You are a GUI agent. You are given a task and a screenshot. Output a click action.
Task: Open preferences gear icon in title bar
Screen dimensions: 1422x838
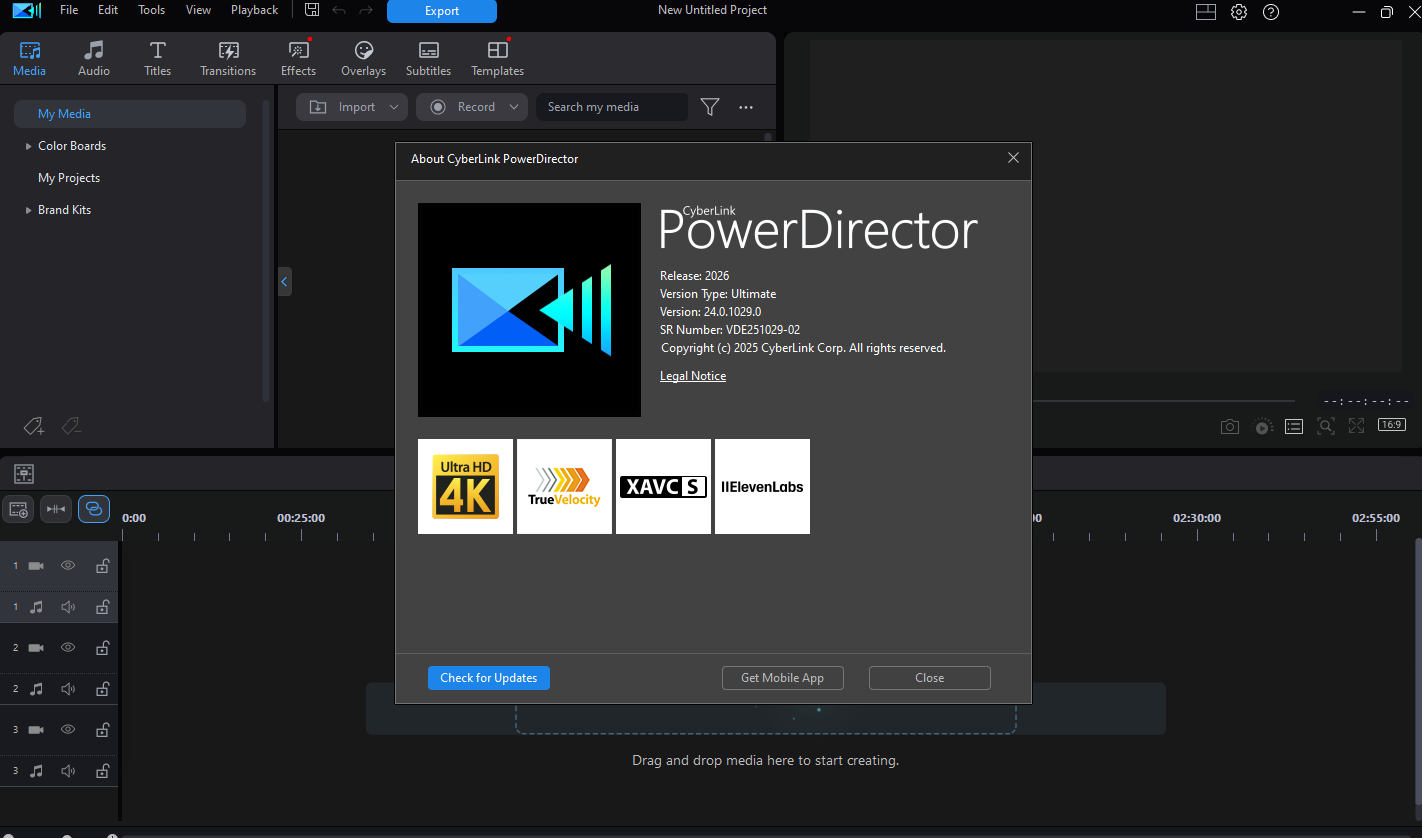point(1239,12)
